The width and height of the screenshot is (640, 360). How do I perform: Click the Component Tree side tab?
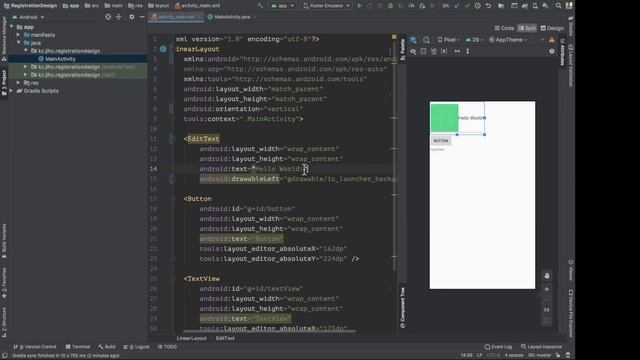[402, 307]
